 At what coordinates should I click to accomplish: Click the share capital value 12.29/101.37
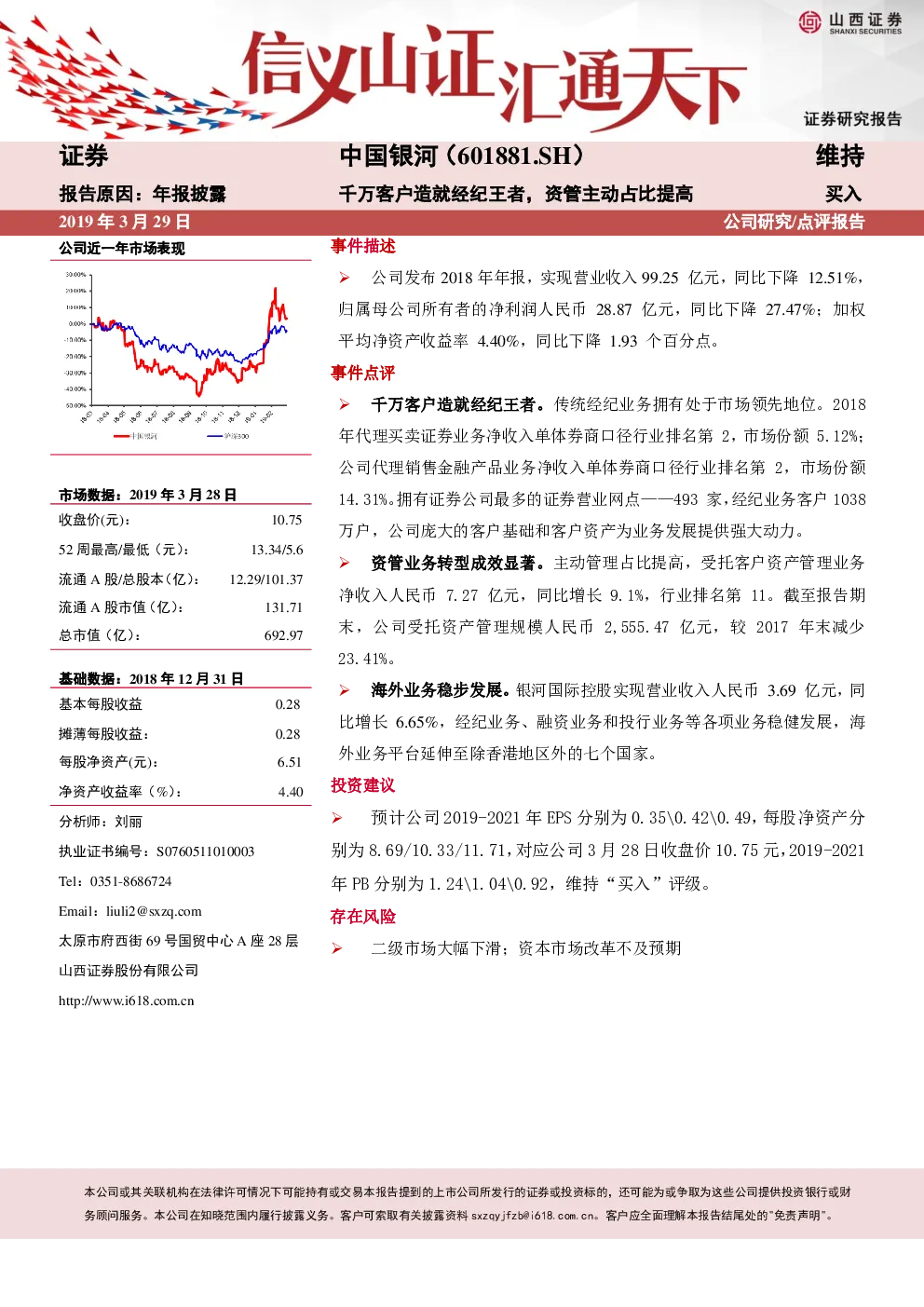[266, 579]
